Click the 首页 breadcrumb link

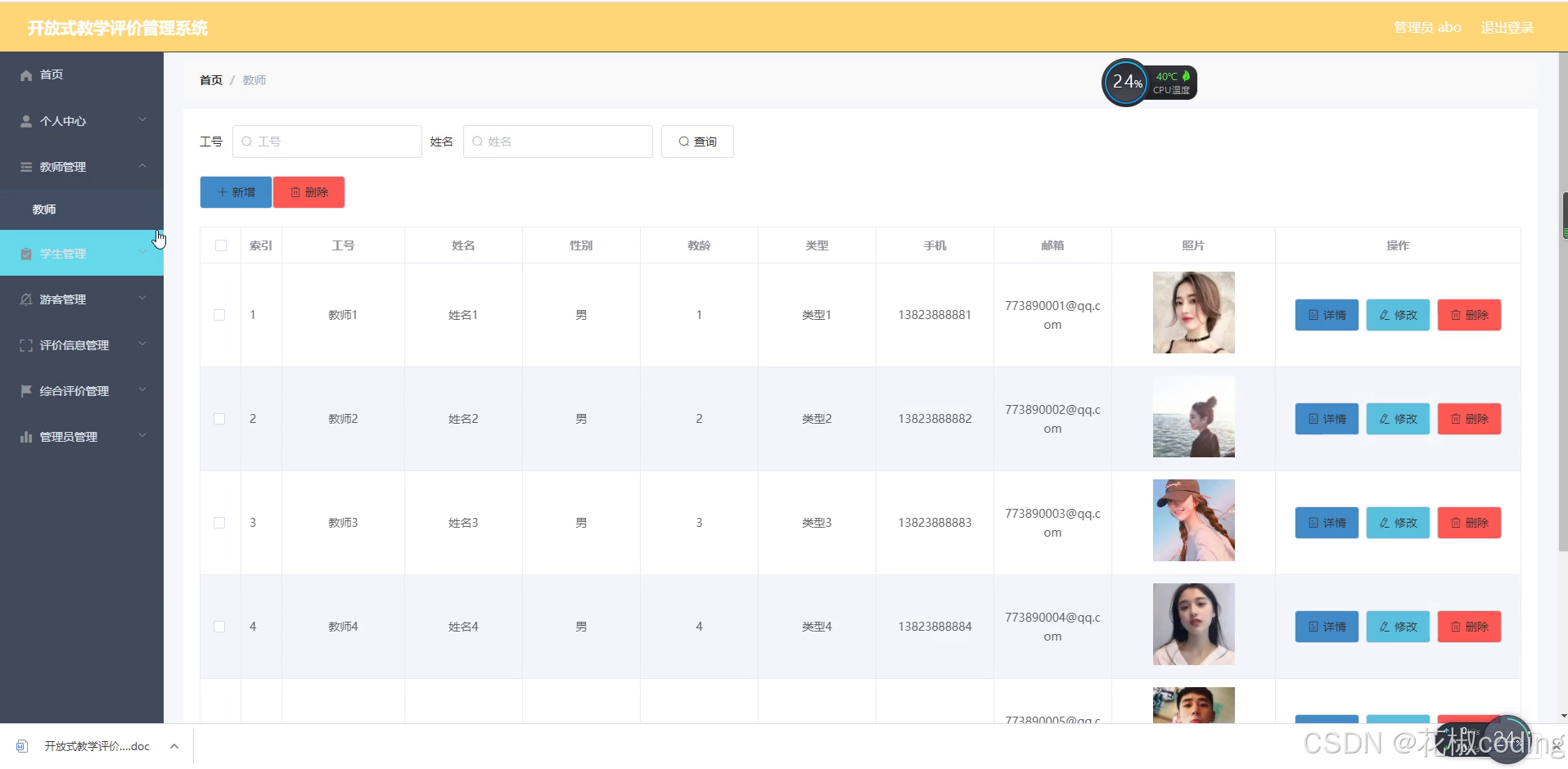click(211, 80)
